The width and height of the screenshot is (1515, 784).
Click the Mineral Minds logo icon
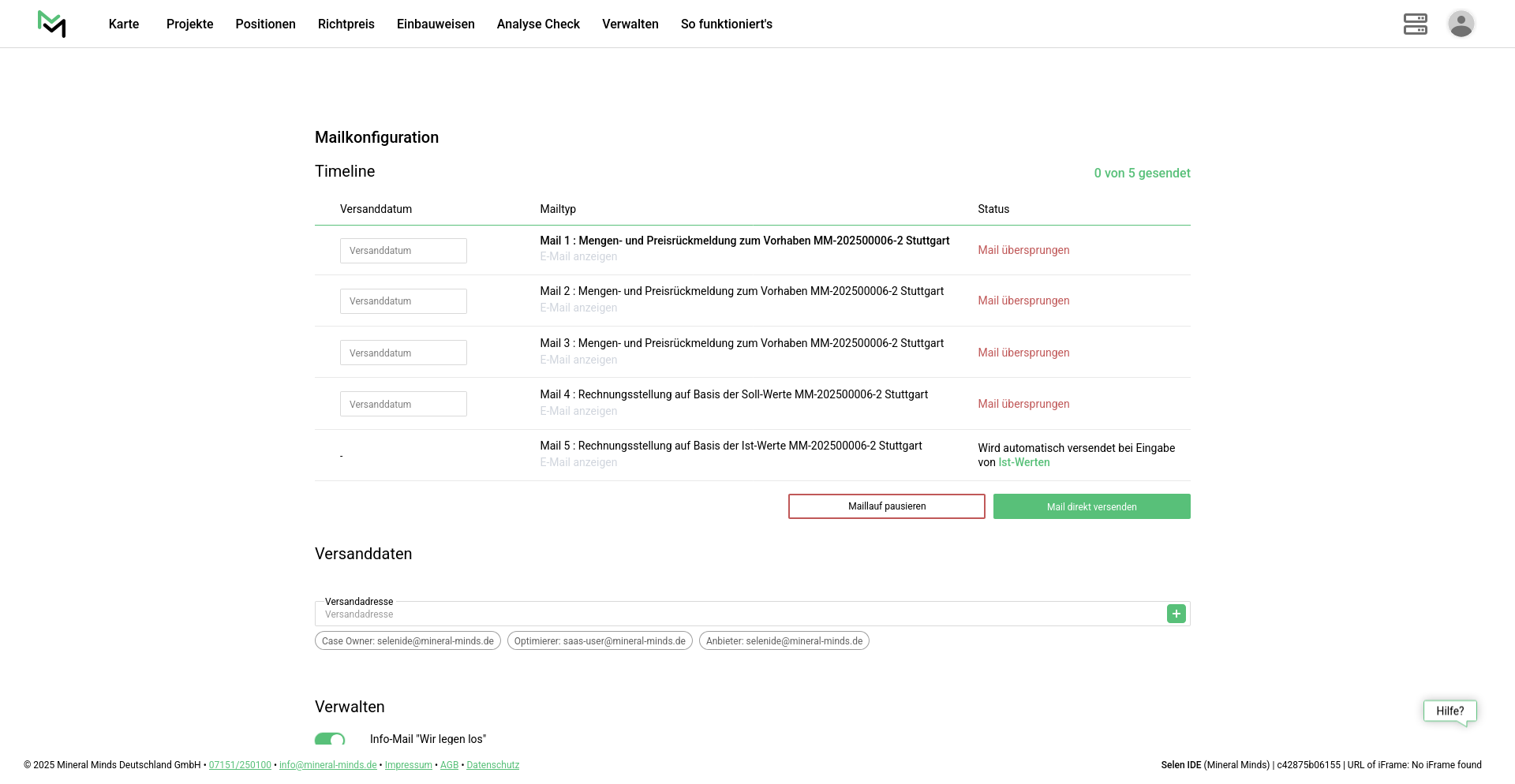click(x=52, y=24)
